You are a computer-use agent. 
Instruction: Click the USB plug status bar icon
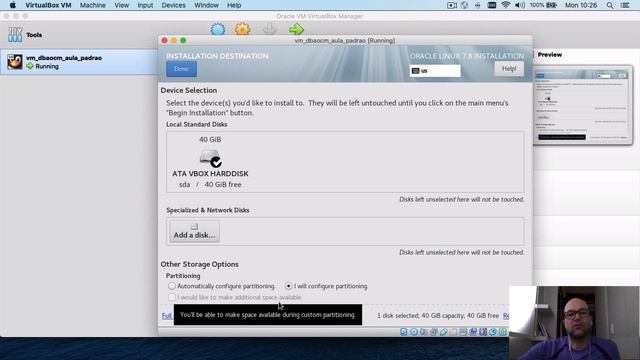click(443, 332)
